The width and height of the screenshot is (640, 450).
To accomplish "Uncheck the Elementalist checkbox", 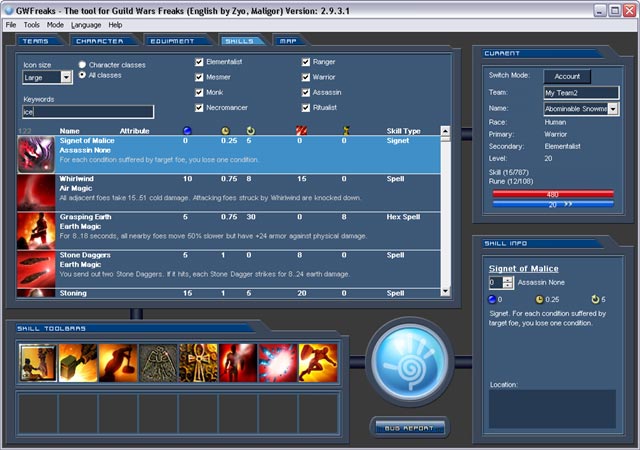I will tap(199, 62).
